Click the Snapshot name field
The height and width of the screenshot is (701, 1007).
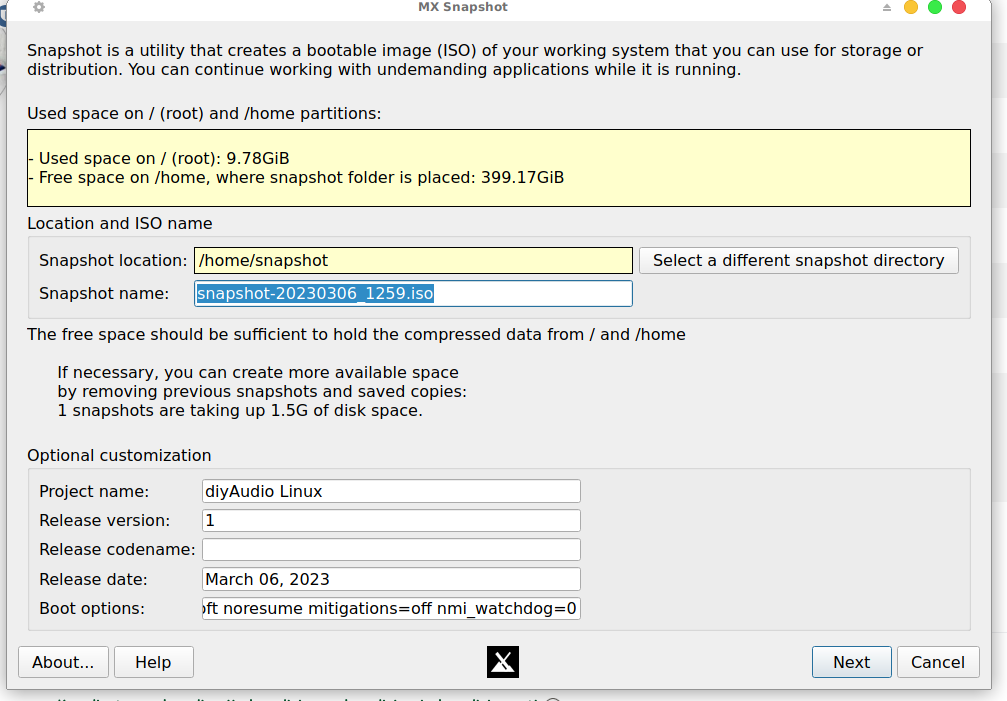[x=413, y=293]
